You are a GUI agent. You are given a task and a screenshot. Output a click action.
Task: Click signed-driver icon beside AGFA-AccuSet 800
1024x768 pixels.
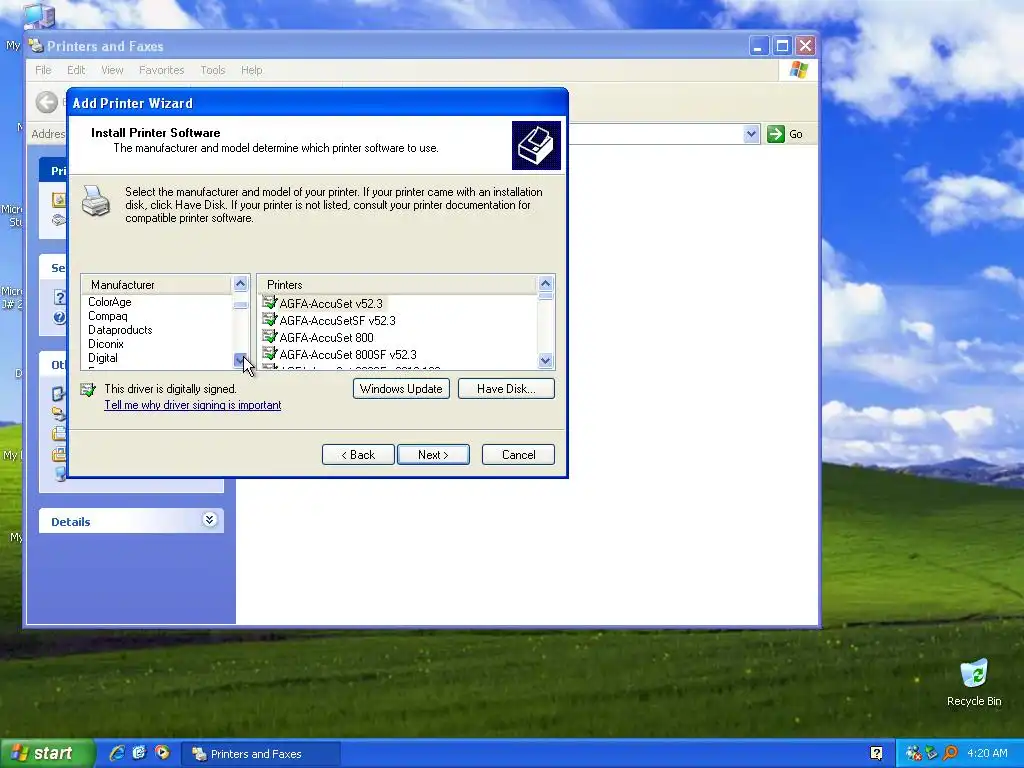tap(269, 336)
